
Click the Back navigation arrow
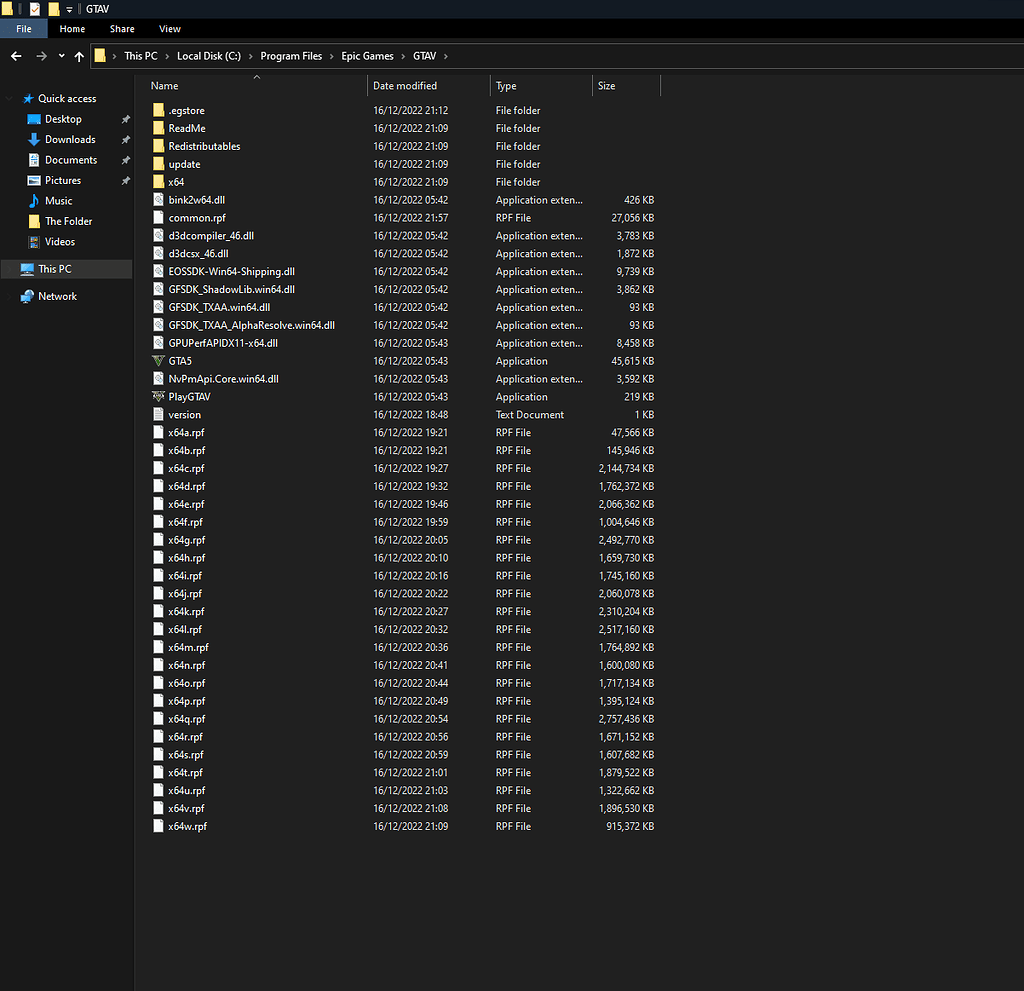[x=16, y=56]
